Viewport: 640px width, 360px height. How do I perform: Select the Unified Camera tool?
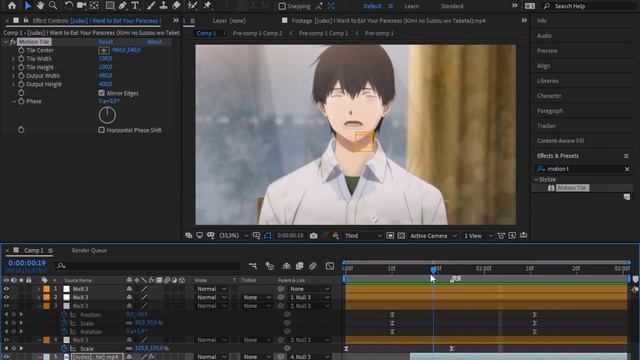pyautogui.click(x=81, y=6)
